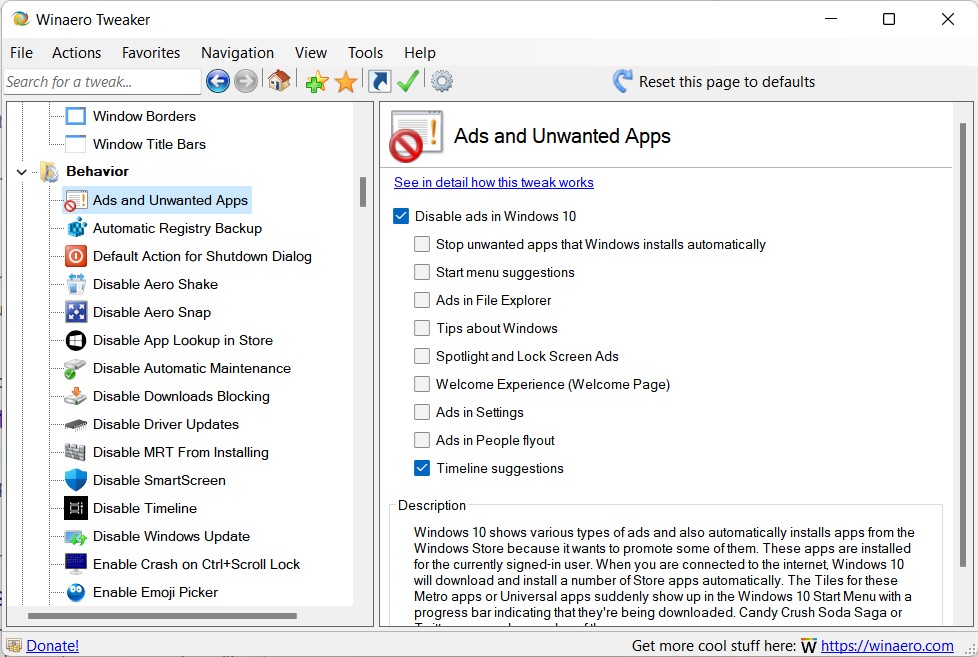Open settings via the gear icon
Image resolution: width=978 pixels, height=657 pixels.
[442, 81]
